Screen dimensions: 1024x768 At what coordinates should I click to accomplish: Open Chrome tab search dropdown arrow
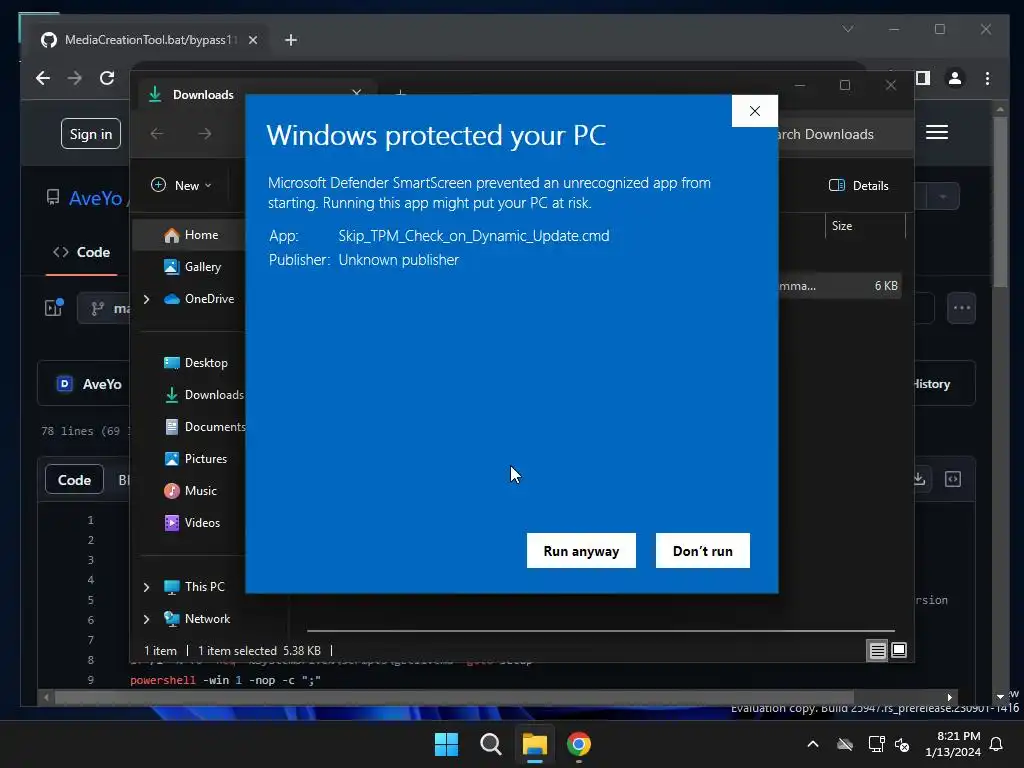click(x=848, y=29)
